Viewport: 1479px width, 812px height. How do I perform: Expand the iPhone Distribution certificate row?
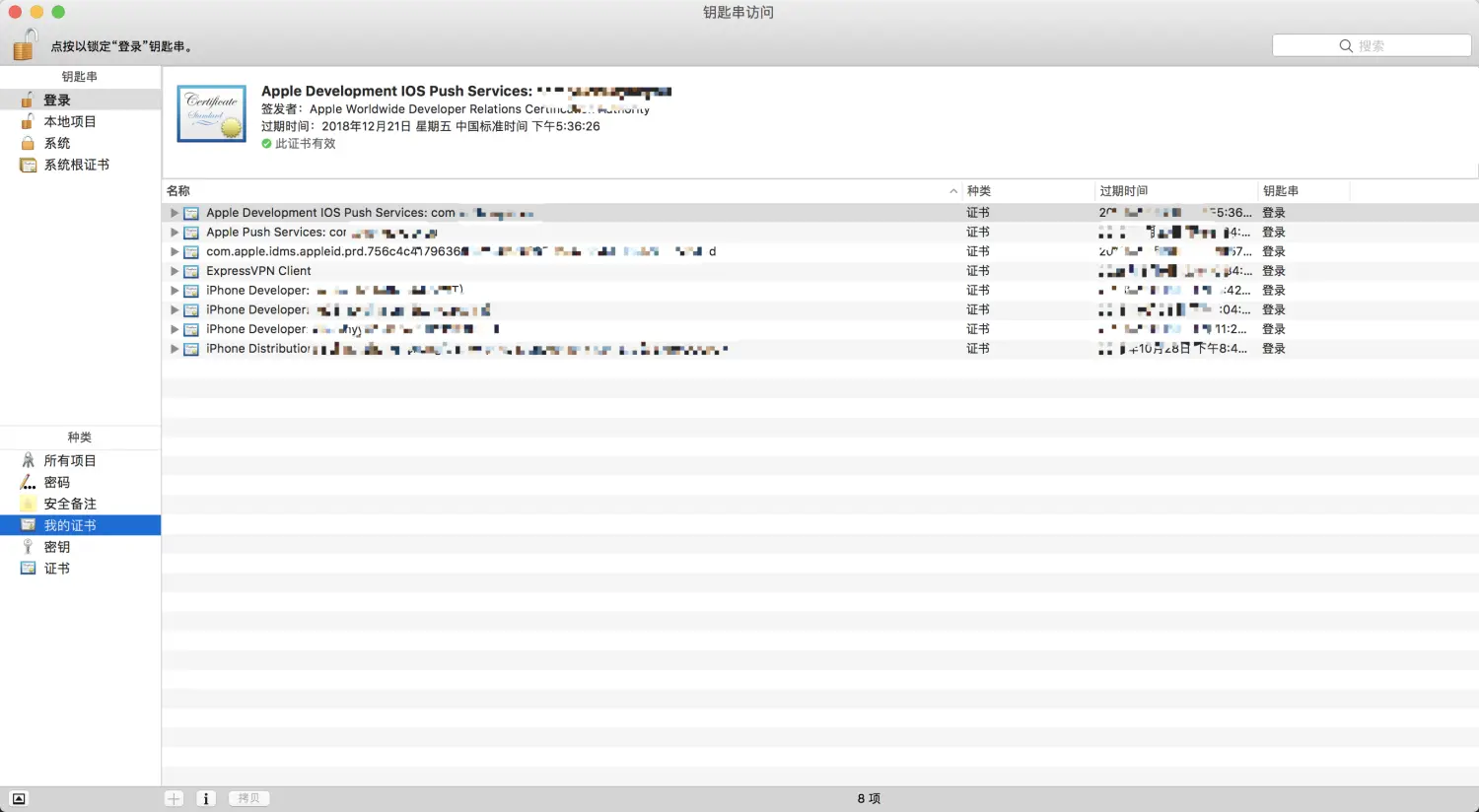(x=175, y=349)
